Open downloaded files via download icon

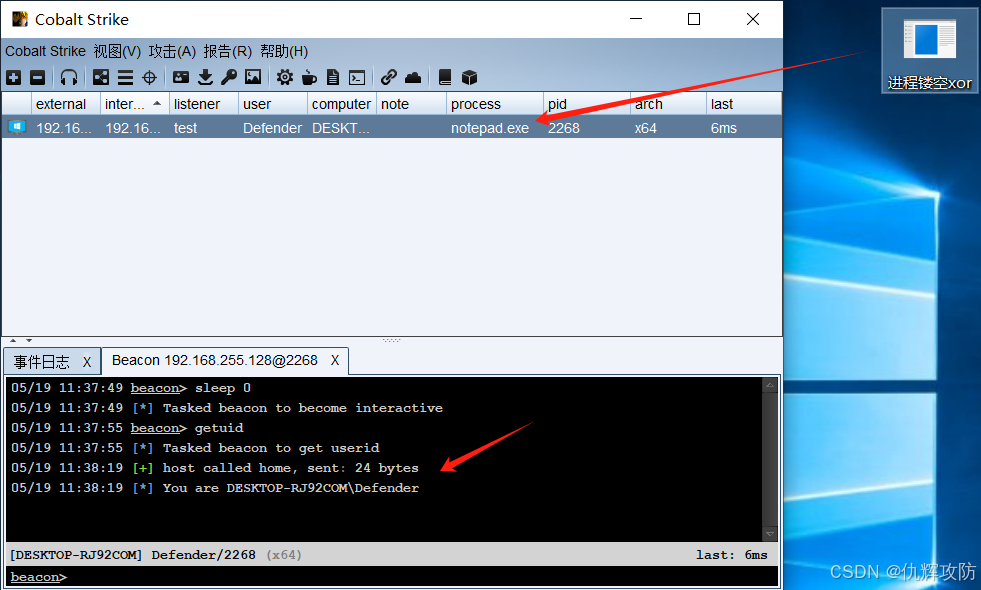(x=205, y=78)
